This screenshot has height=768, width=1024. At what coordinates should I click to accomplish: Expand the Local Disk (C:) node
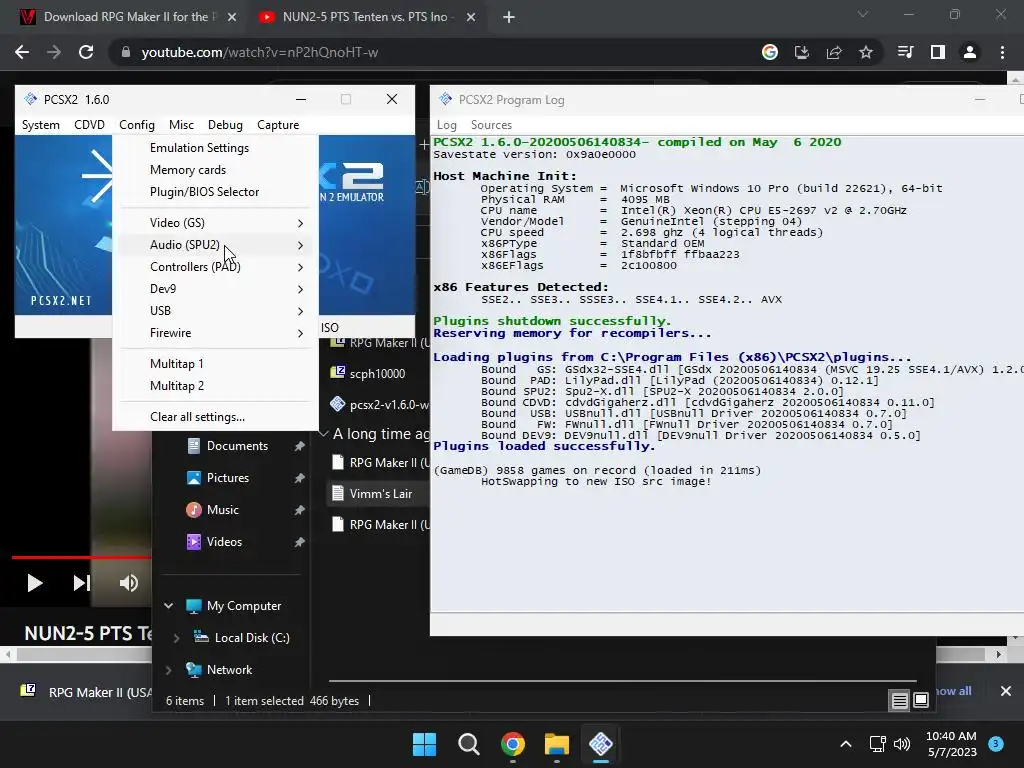(176, 638)
